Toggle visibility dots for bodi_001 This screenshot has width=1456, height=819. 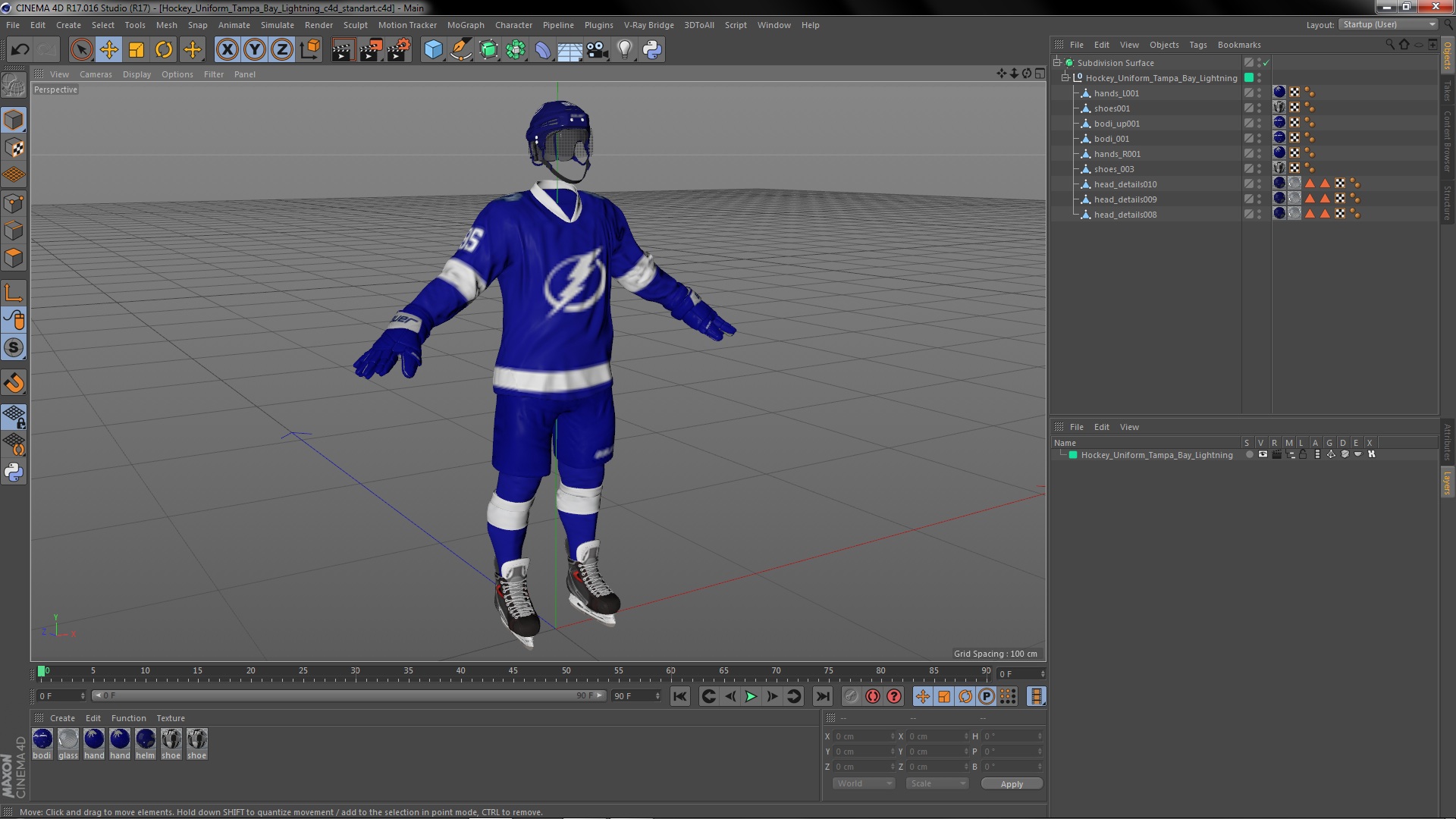(1259, 138)
